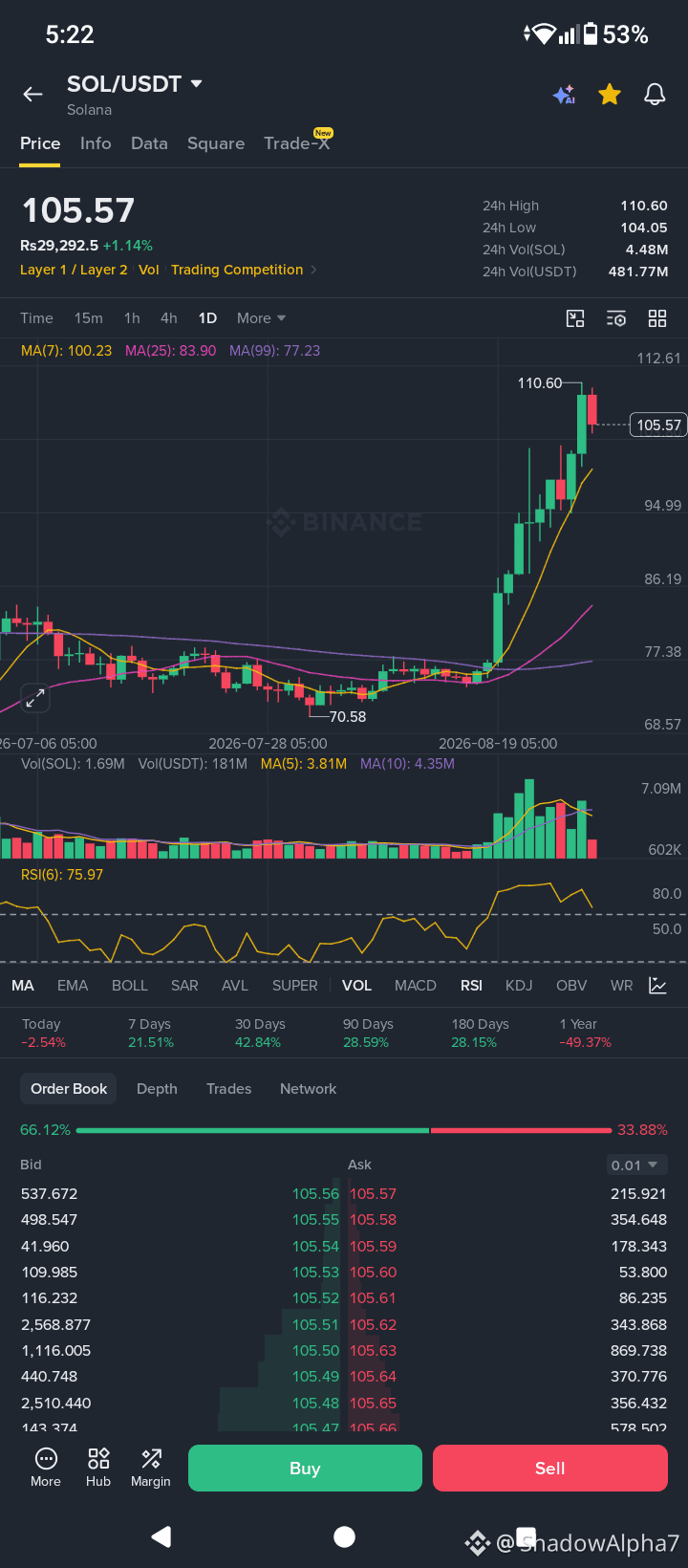Open the chart grid layout icon
Viewport: 688px width, 1568px height.
(x=657, y=318)
